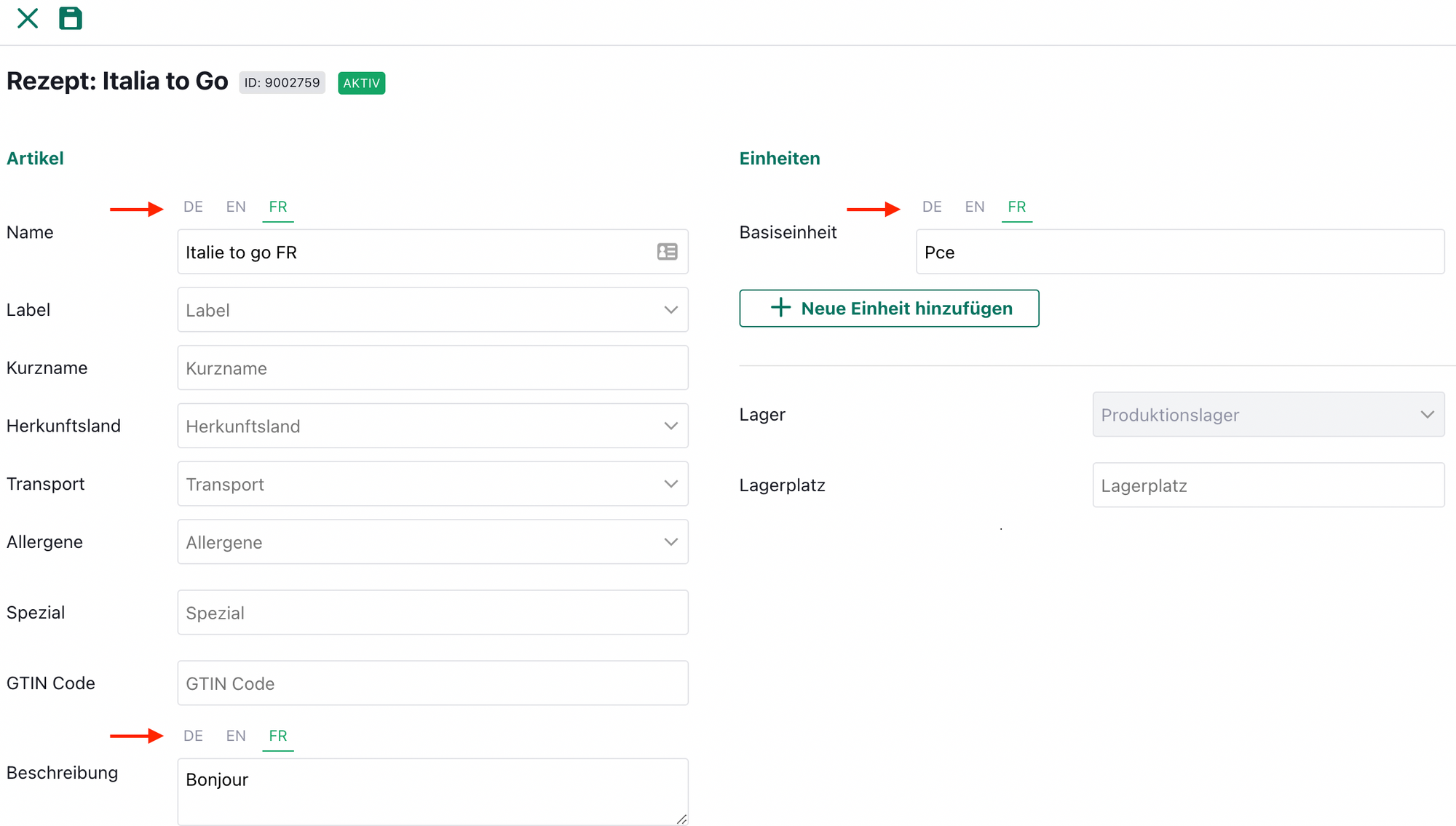
Task: Open the Label dropdown
Action: click(432, 310)
